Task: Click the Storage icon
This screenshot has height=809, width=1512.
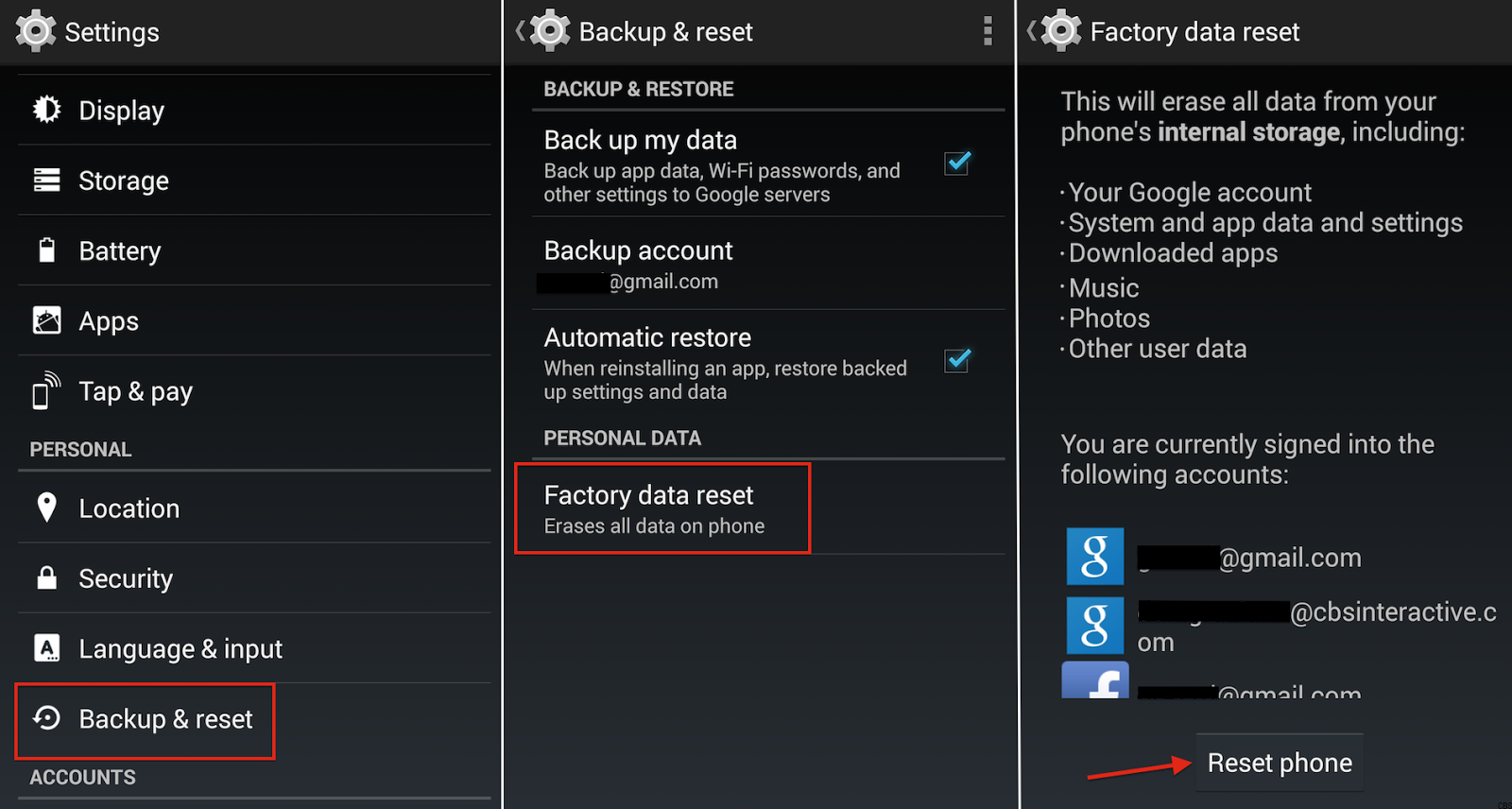Action: point(46,180)
